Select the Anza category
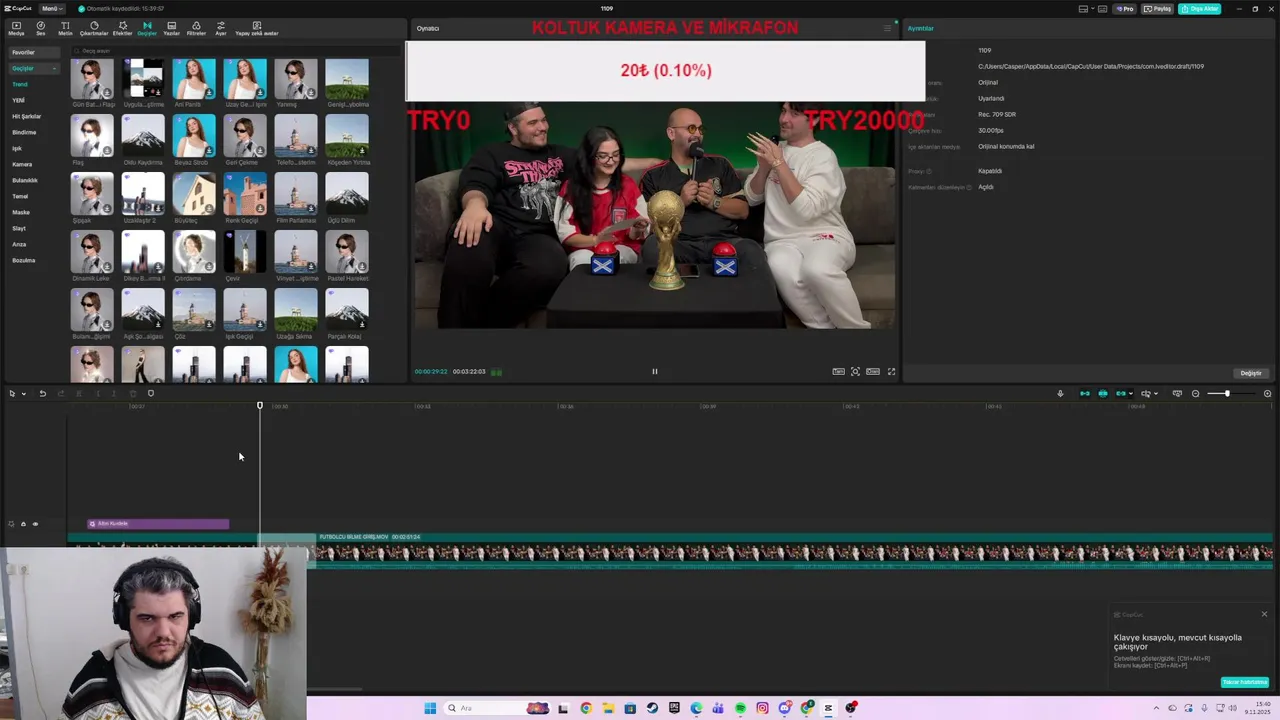1280x720 pixels. (19, 244)
